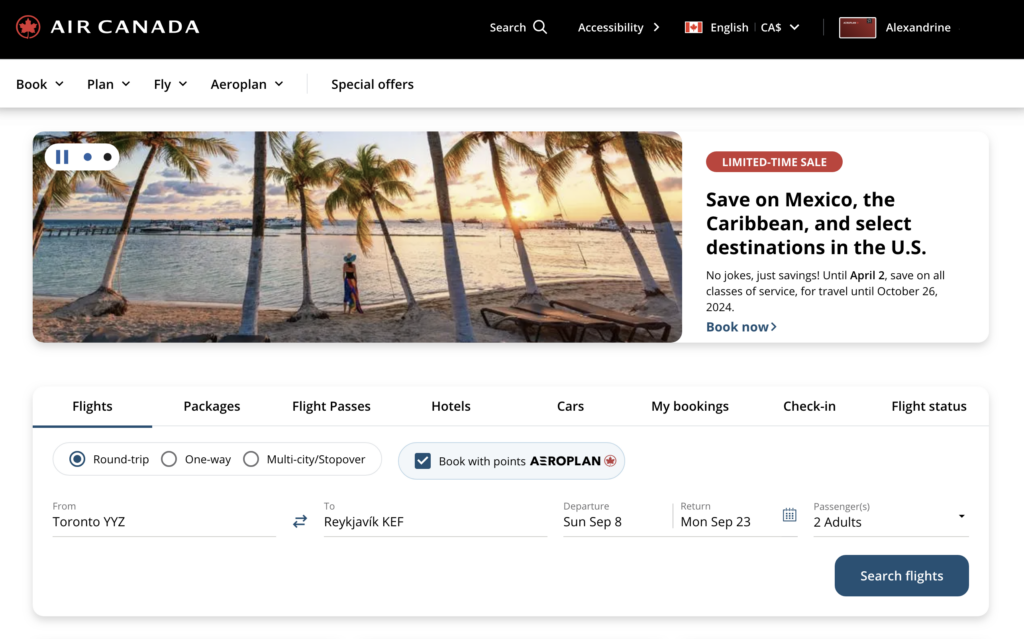Follow the Book now sale link
Image resolution: width=1024 pixels, height=639 pixels.
coord(737,326)
